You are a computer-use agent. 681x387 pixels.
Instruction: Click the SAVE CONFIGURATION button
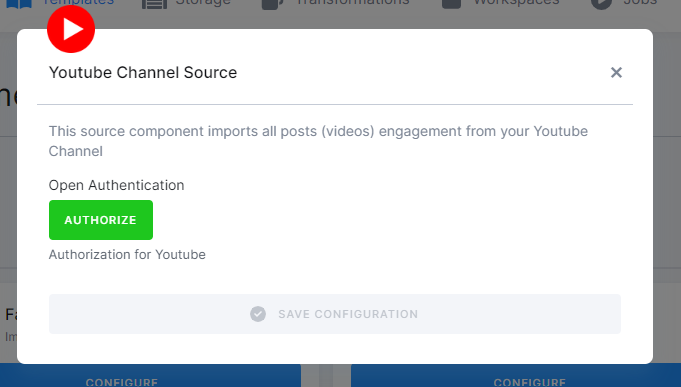pos(335,314)
